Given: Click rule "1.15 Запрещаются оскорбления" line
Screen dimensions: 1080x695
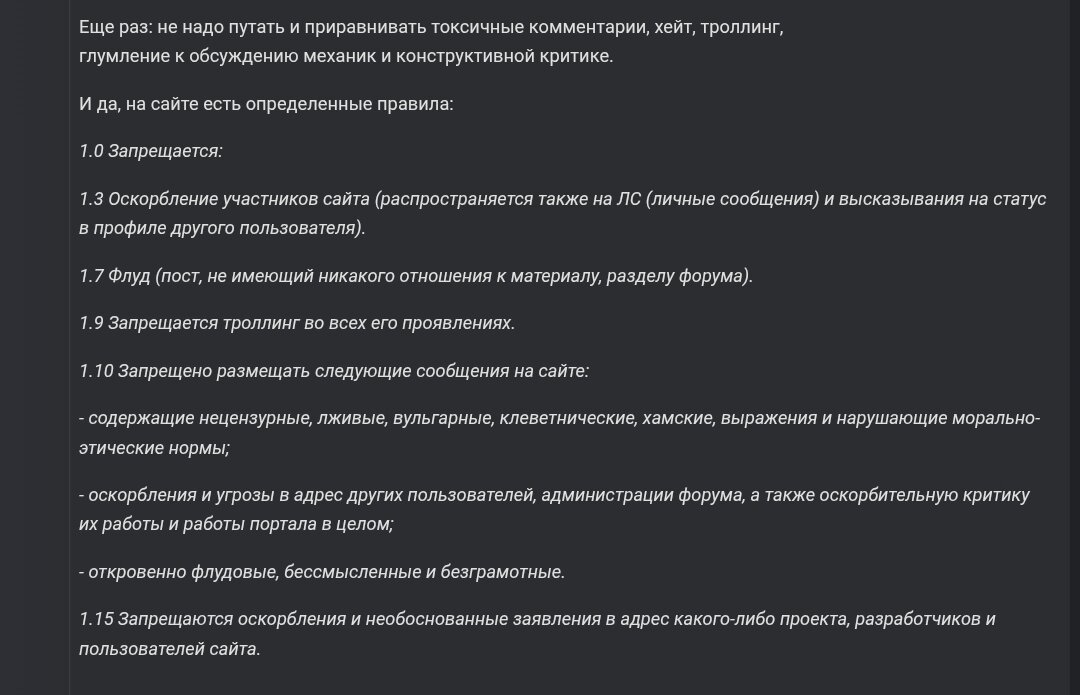Looking at the screenshot, I should click(x=537, y=619).
